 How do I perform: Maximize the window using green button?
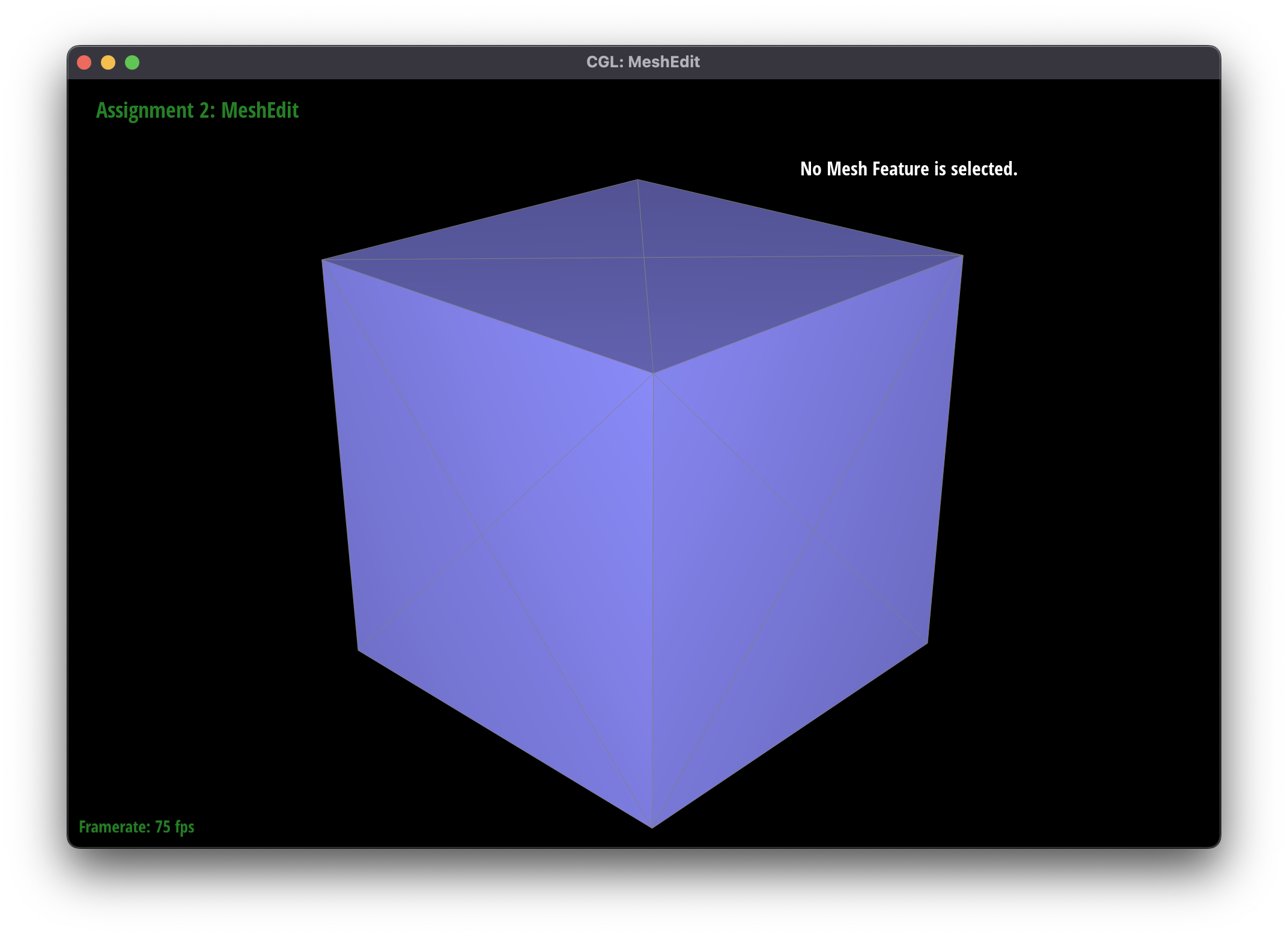coord(132,62)
